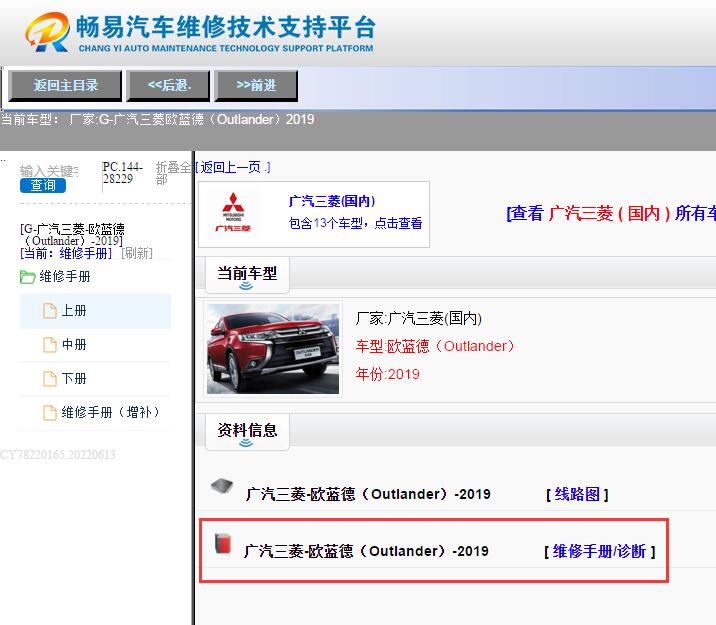Open the 维修手册/诊断 link
716x625 pixels.
[x=600, y=551]
